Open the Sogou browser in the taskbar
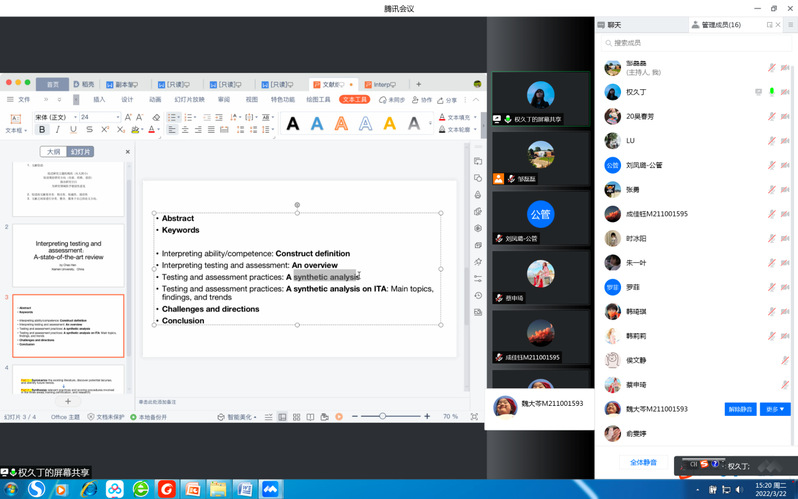The height and width of the screenshot is (499, 798). point(36,488)
